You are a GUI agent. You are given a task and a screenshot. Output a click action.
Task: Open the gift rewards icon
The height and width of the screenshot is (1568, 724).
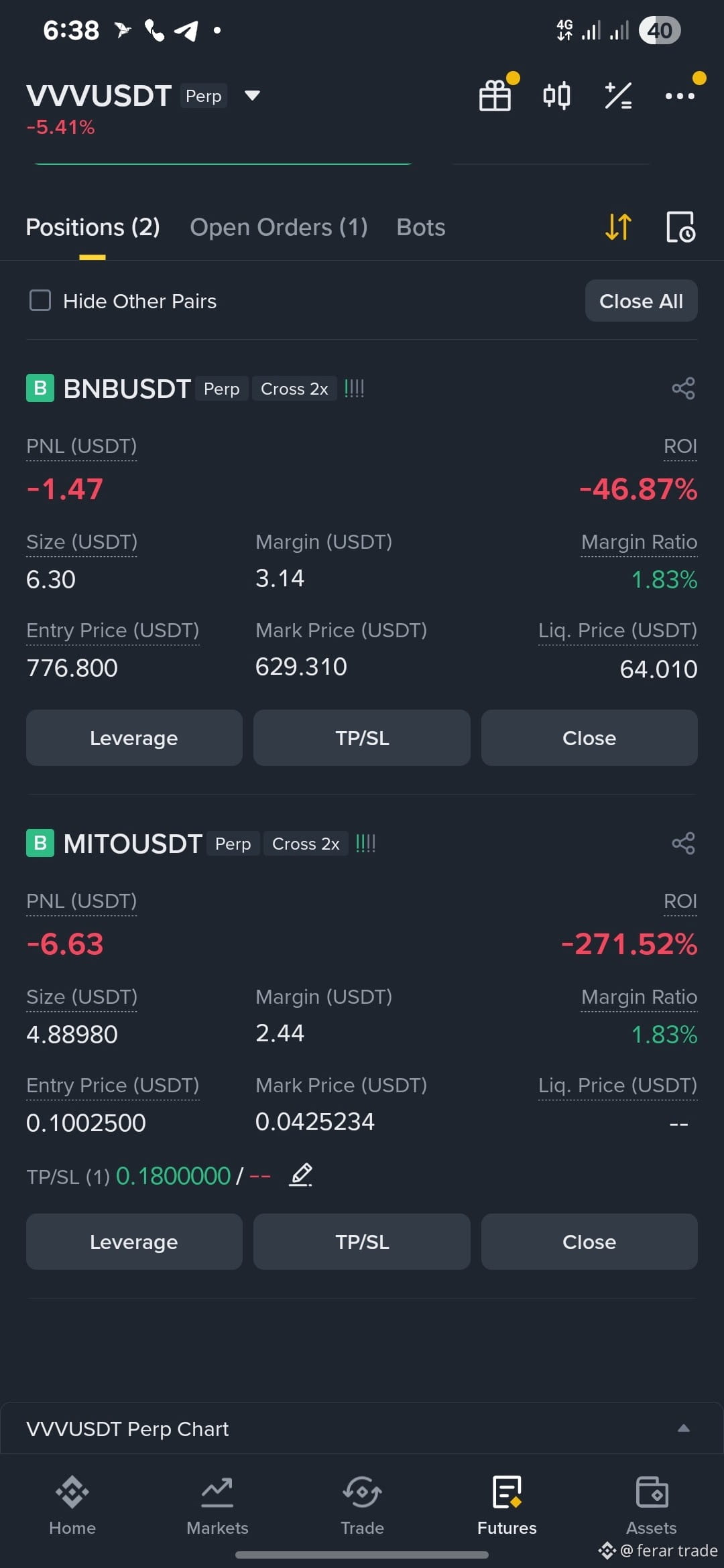495,96
